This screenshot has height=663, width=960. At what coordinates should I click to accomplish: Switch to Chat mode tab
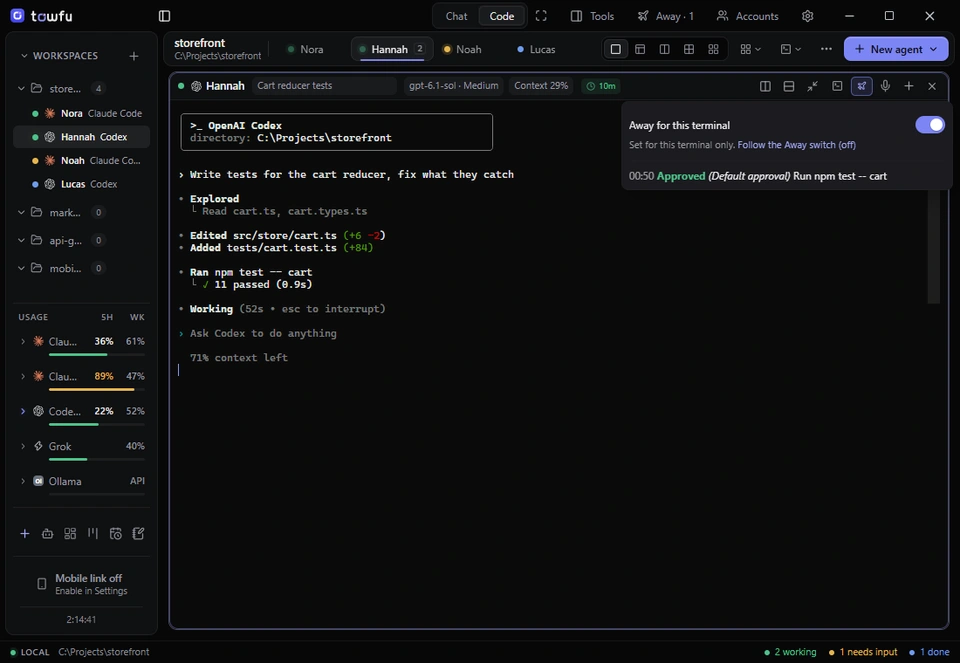click(456, 16)
